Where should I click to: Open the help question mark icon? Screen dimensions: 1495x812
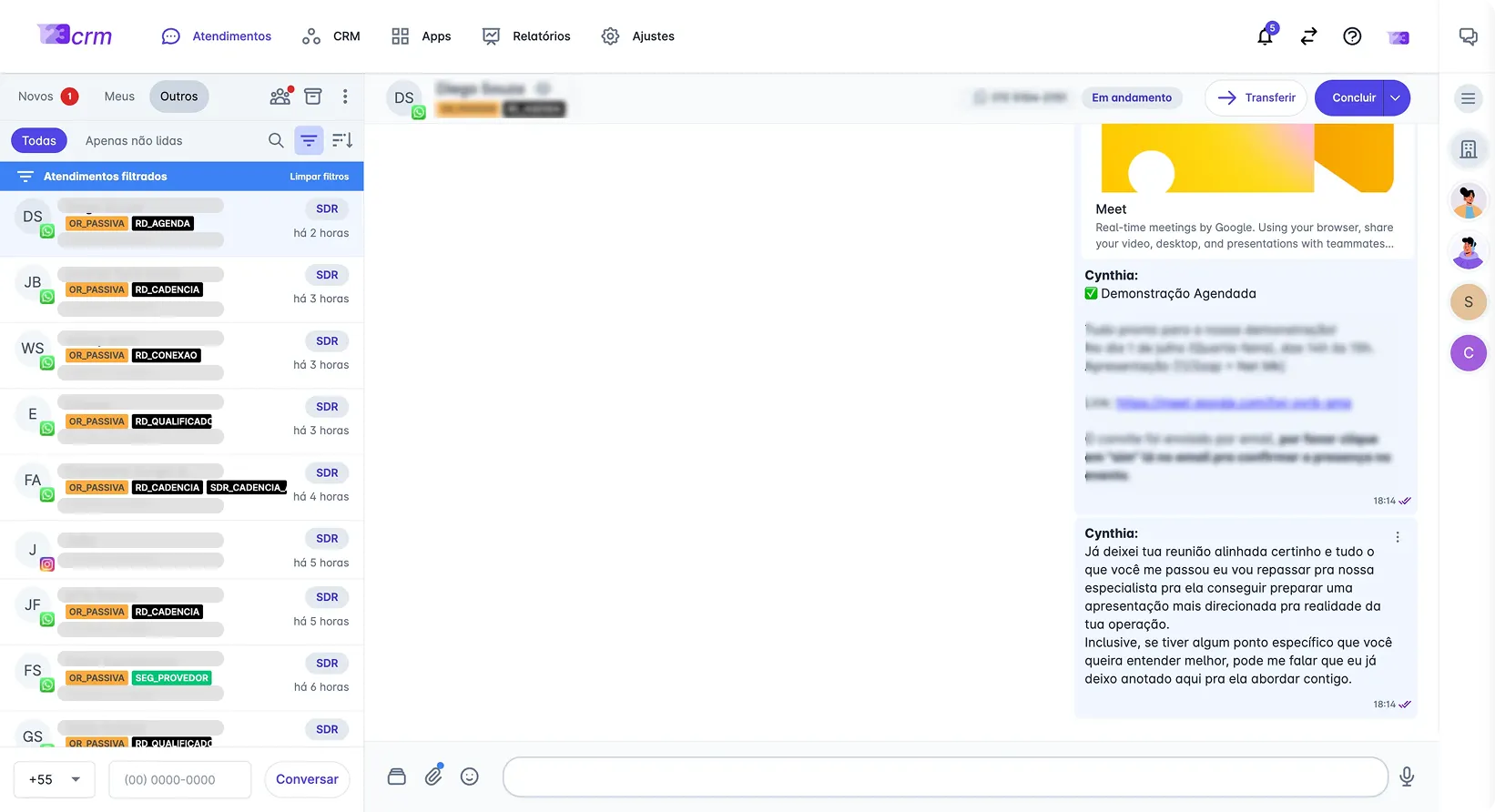[1352, 36]
